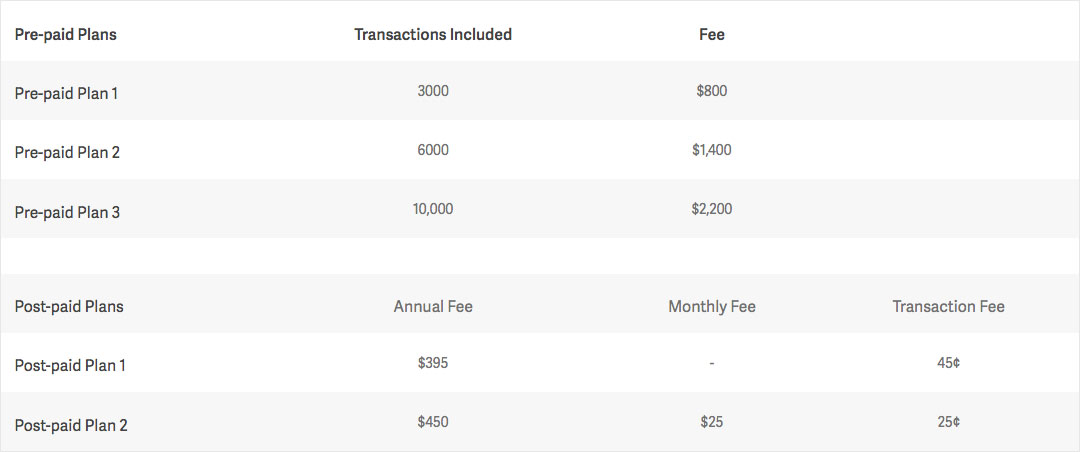1080x452 pixels.
Task: Click the $395 annual fee value
Action: 433,363
